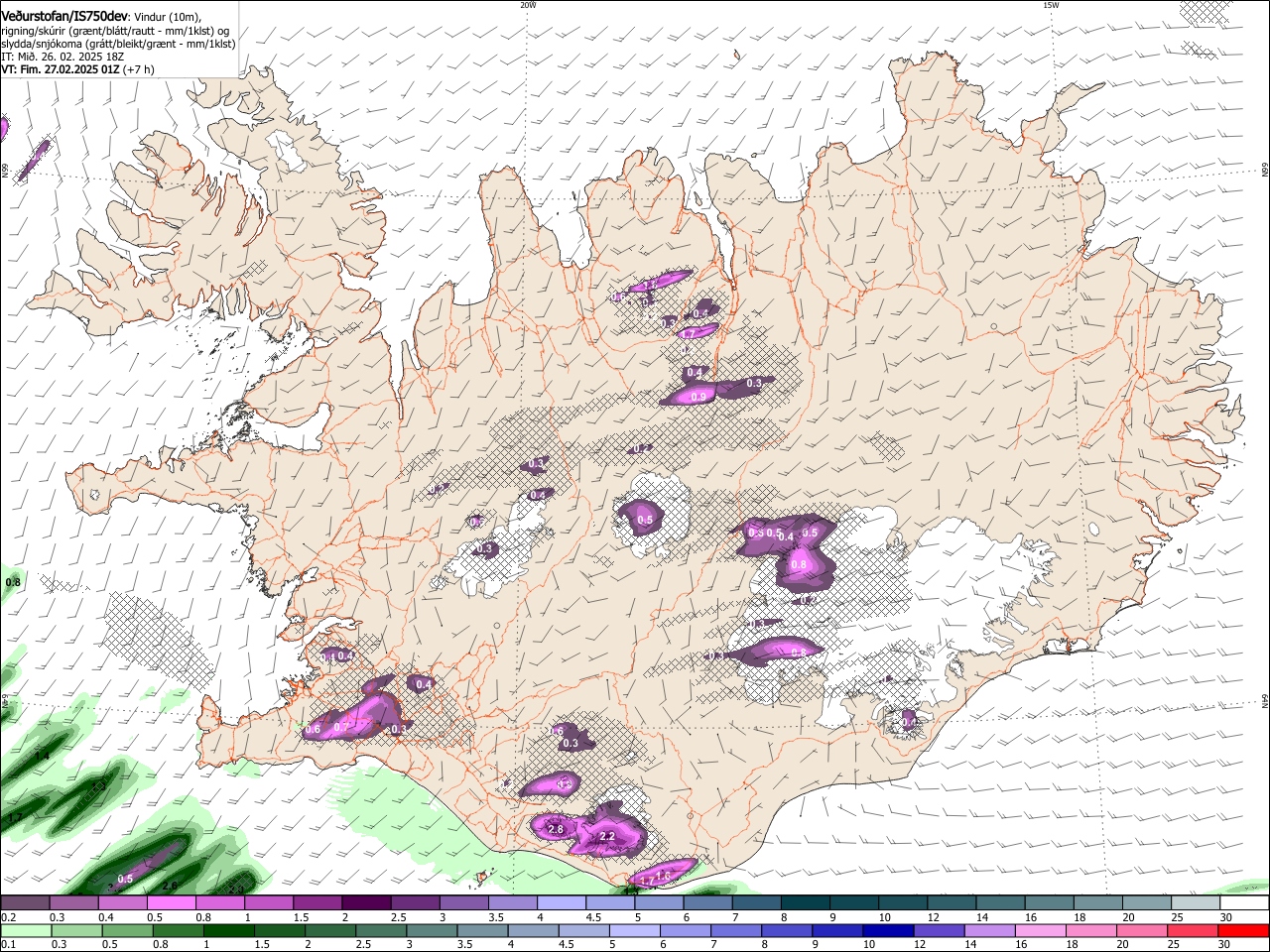The image size is (1270, 952).
Task: Select the darkest purple 2–2.5 swatch in upper legend row
Action: (x=365, y=903)
